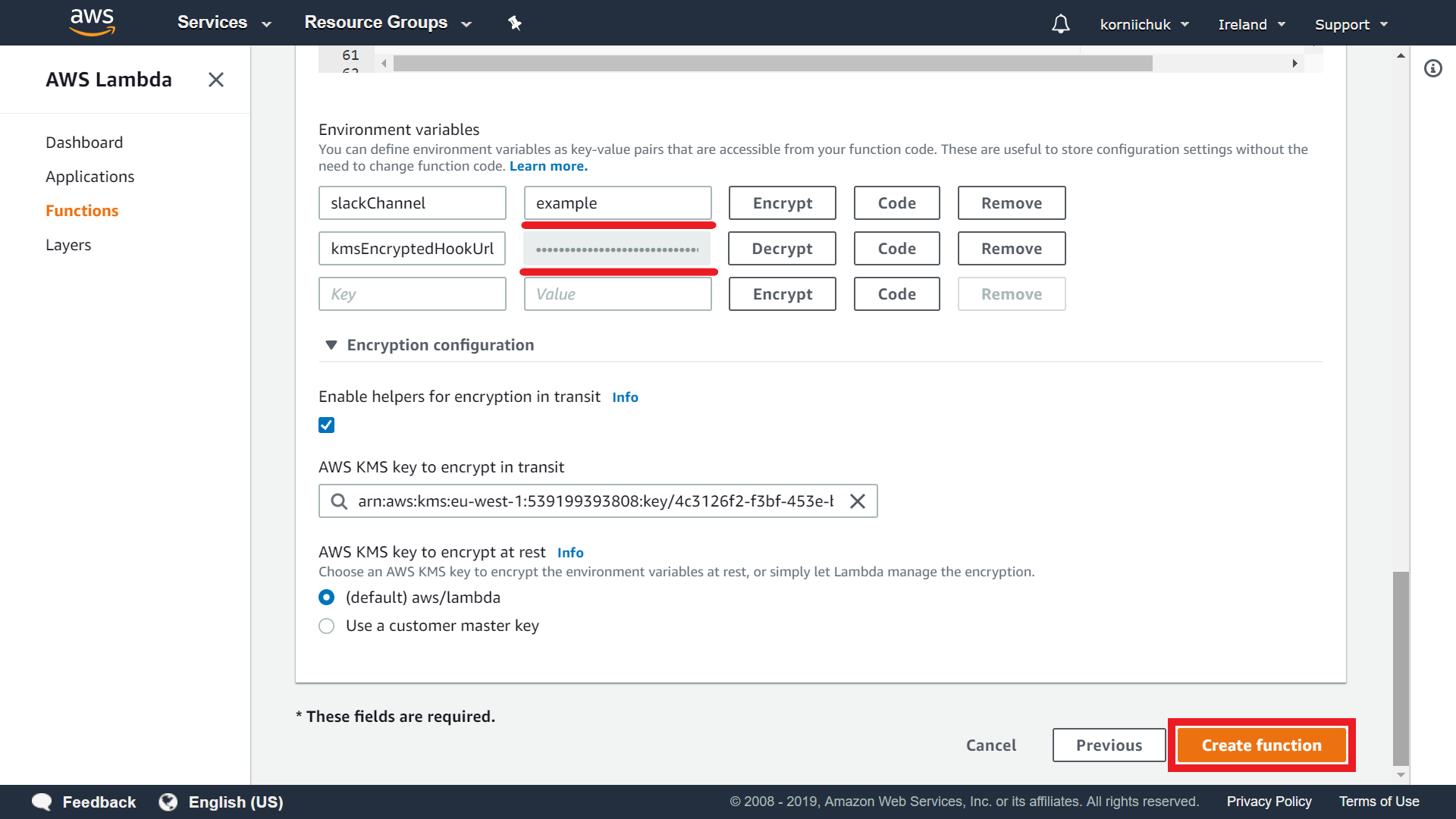Go to Layers in the sidebar
Screen dimensions: 1456x819
(68, 245)
